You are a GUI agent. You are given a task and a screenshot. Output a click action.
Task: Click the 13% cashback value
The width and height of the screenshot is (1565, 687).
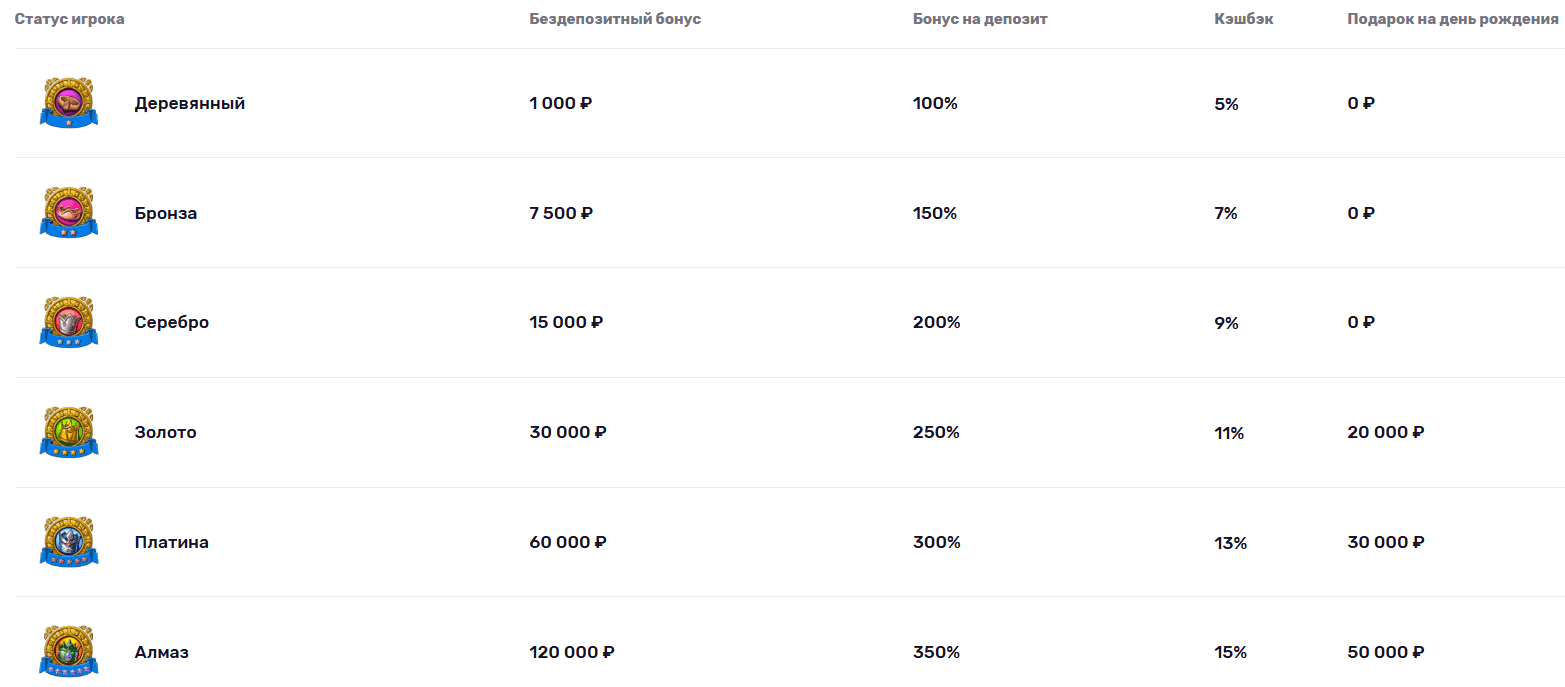tap(1231, 543)
